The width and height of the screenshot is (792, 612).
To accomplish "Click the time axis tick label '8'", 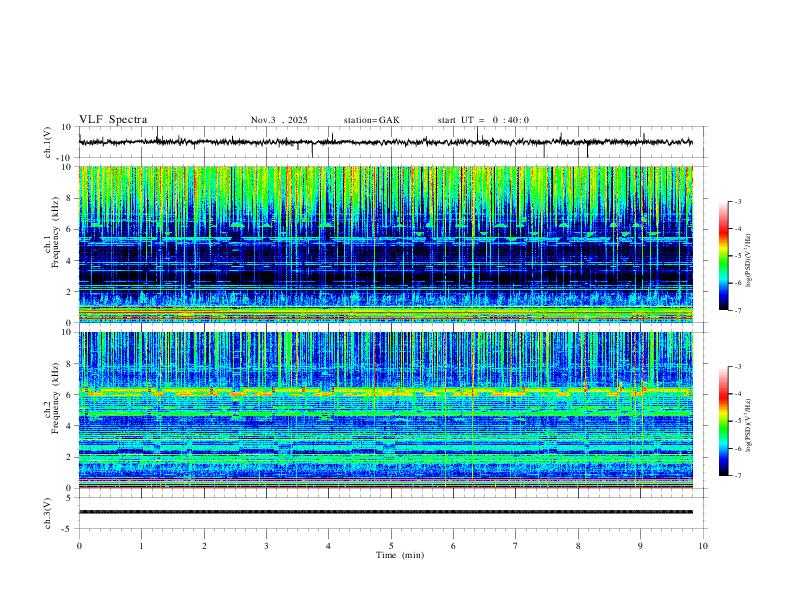I will pyautogui.click(x=578, y=546).
